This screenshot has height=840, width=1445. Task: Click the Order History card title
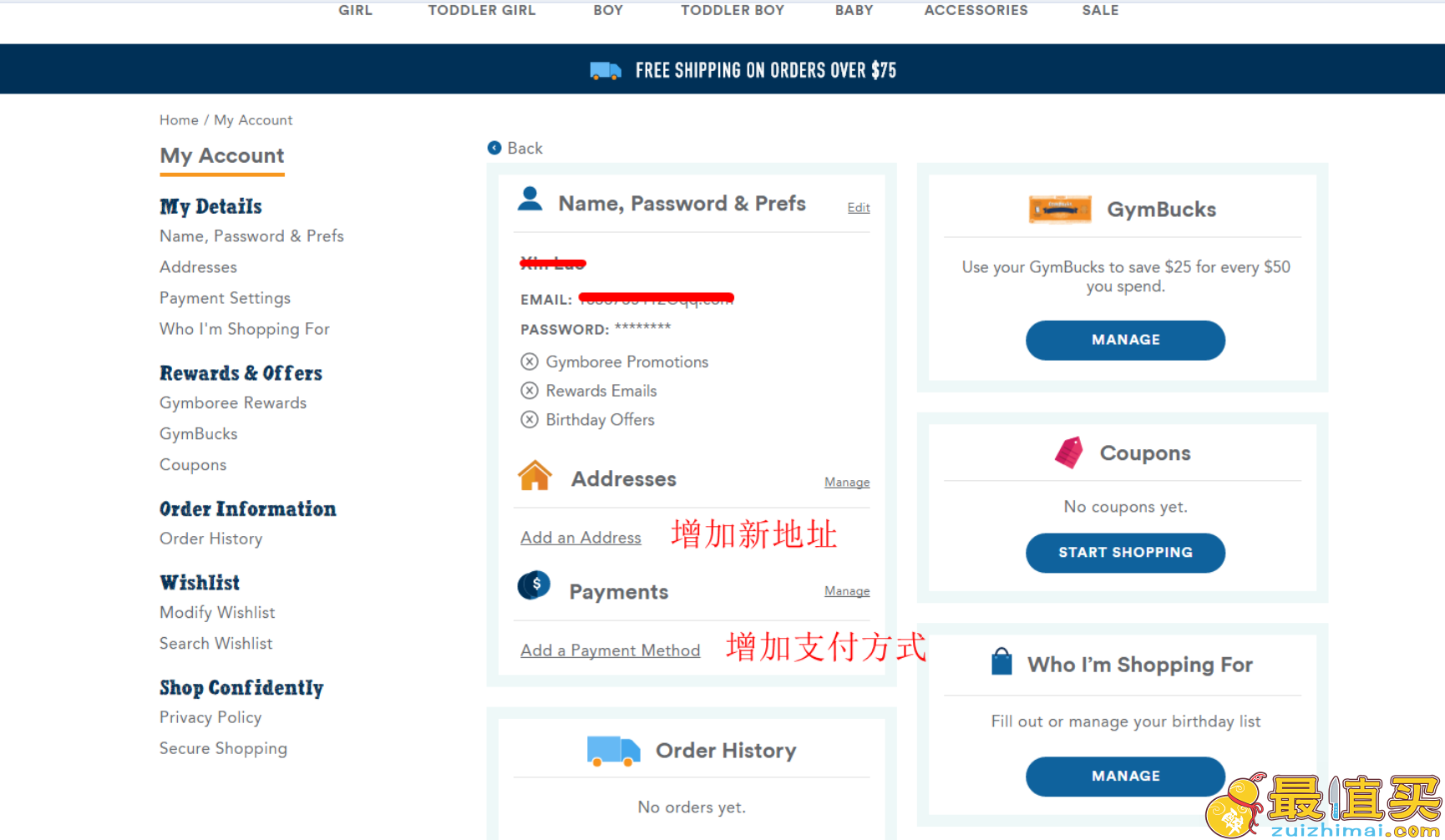726,751
